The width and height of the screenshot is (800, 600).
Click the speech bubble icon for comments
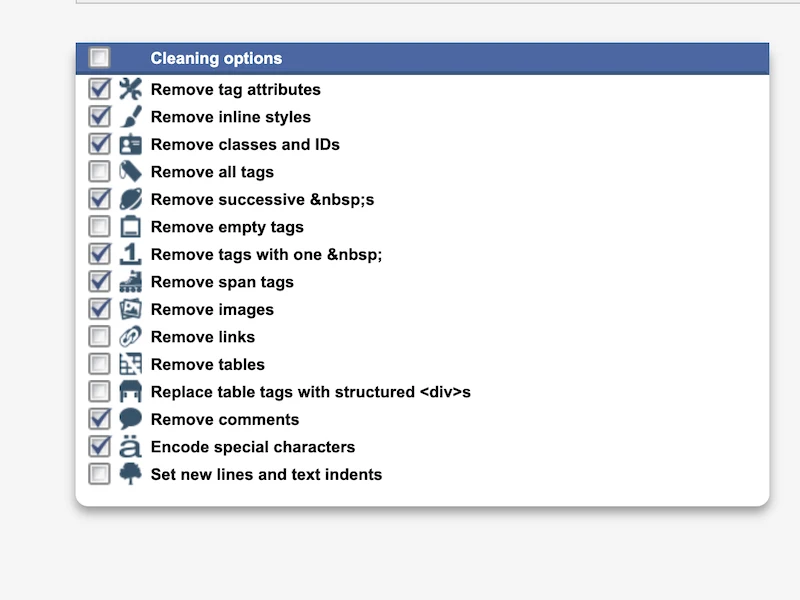(x=131, y=419)
